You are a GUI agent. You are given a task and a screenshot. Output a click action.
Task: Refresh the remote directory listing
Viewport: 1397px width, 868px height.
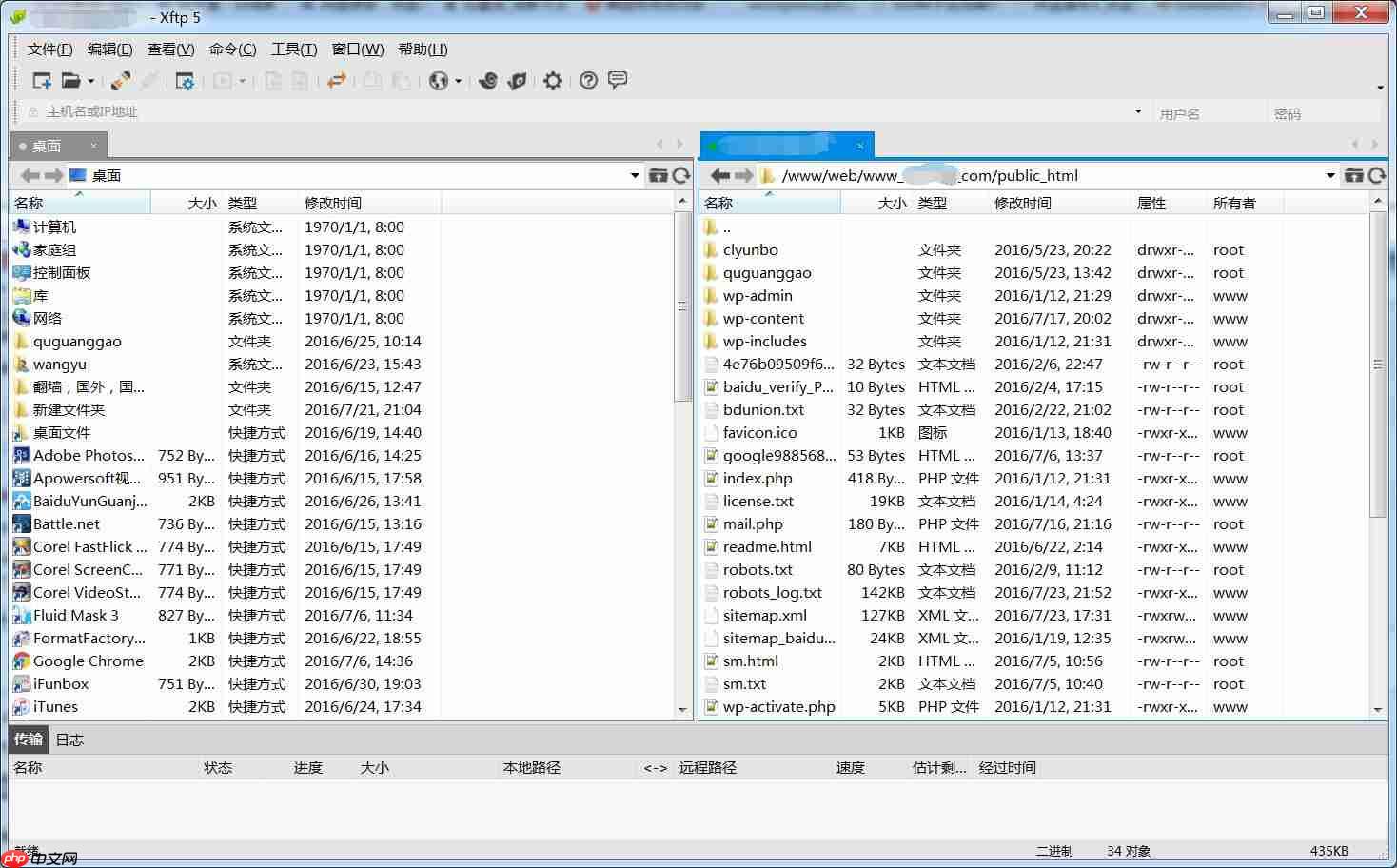tap(1377, 175)
